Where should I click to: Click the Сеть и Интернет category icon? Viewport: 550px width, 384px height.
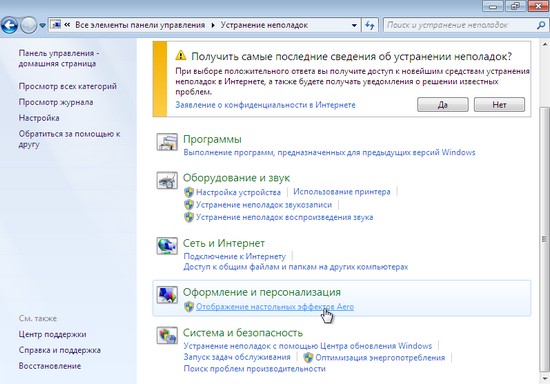coord(167,245)
